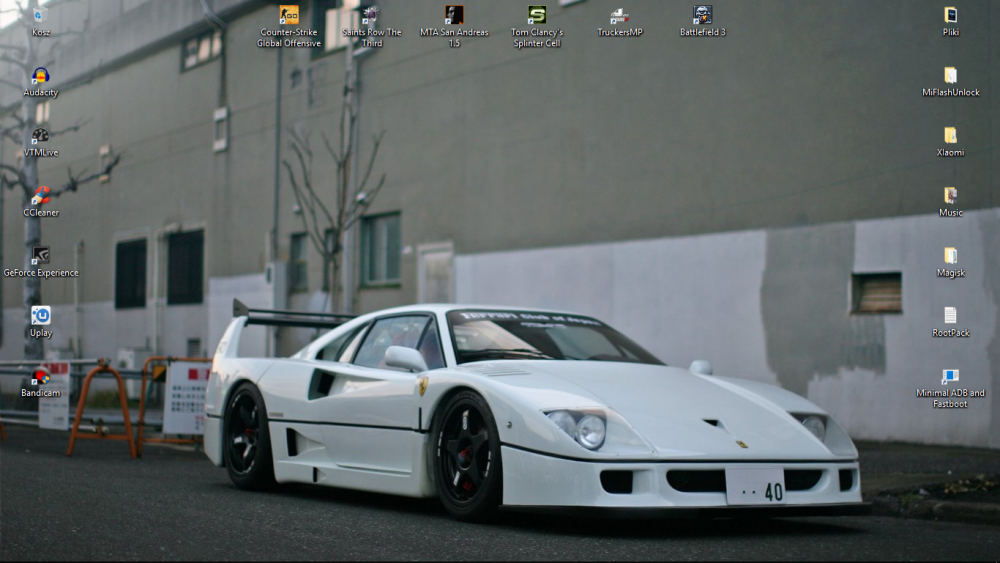Select the Kosz recycle bin icon

pos(40,16)
